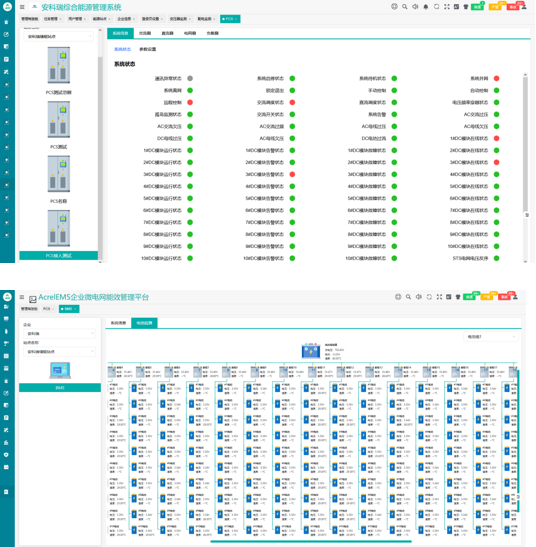The height and width of the screenshot is (547, 536).
Task: Select PCS tab in AcrelEMS window
Action: (x=48, y=309)
